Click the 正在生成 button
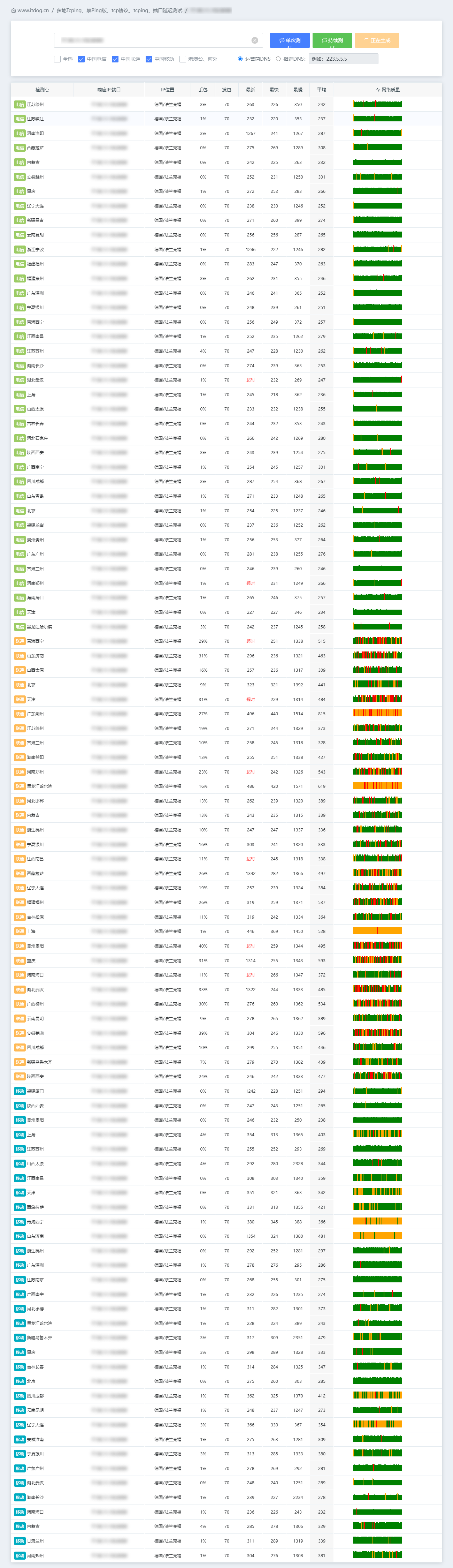The height and width of the screenshot is (1568, 453). coord(377,40)
